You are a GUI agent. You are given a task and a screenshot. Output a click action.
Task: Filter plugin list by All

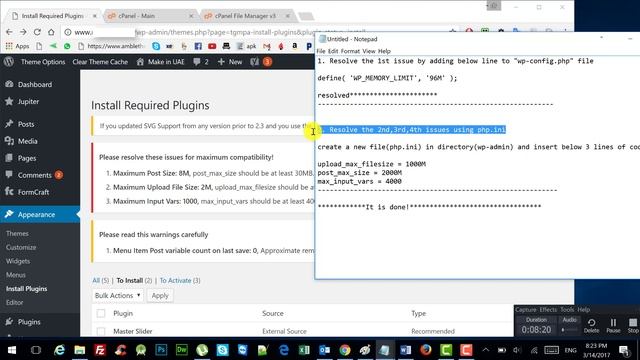click(x=96, y=280)
